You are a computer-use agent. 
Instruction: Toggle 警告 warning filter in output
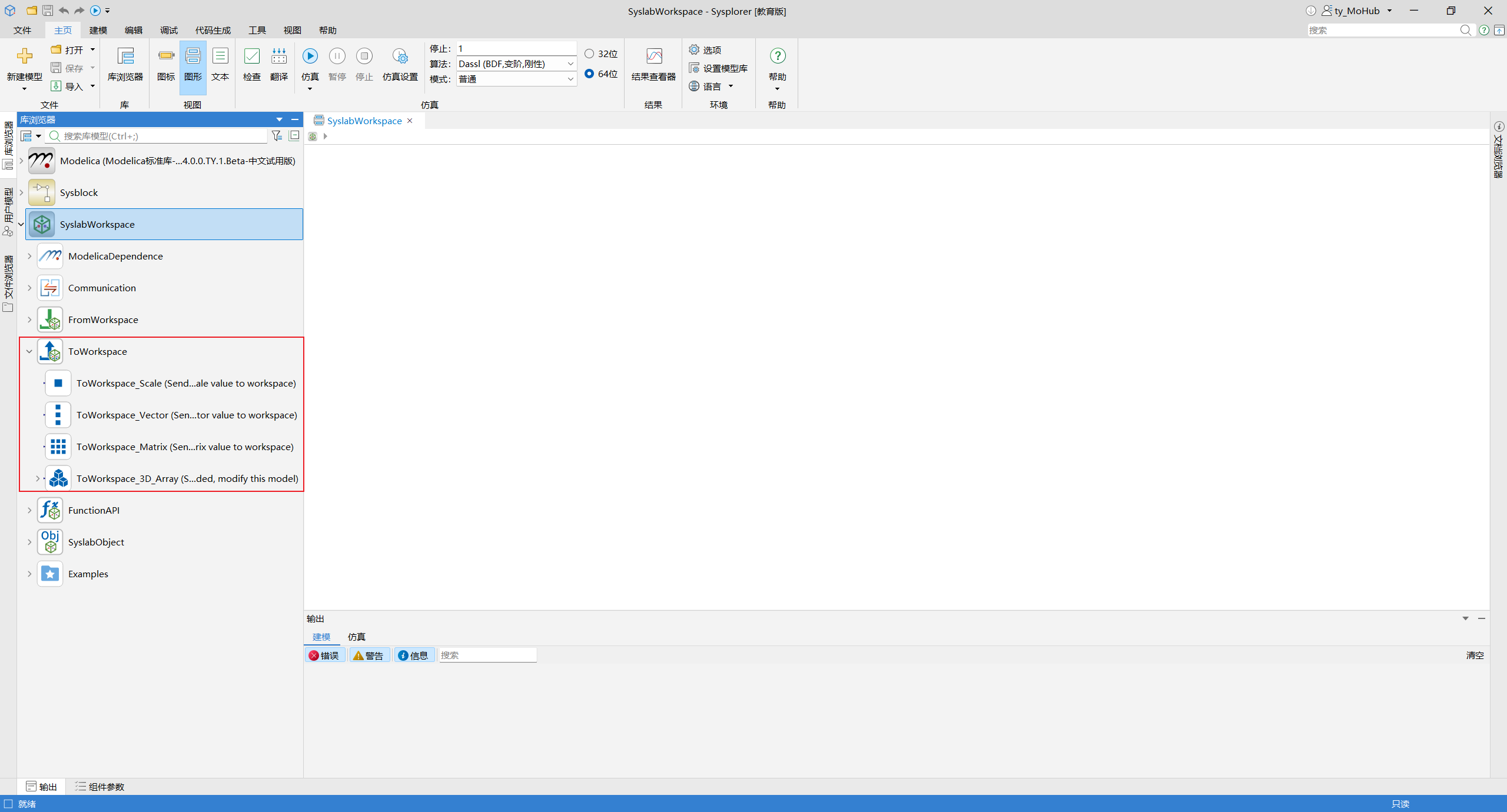[369, 655]
